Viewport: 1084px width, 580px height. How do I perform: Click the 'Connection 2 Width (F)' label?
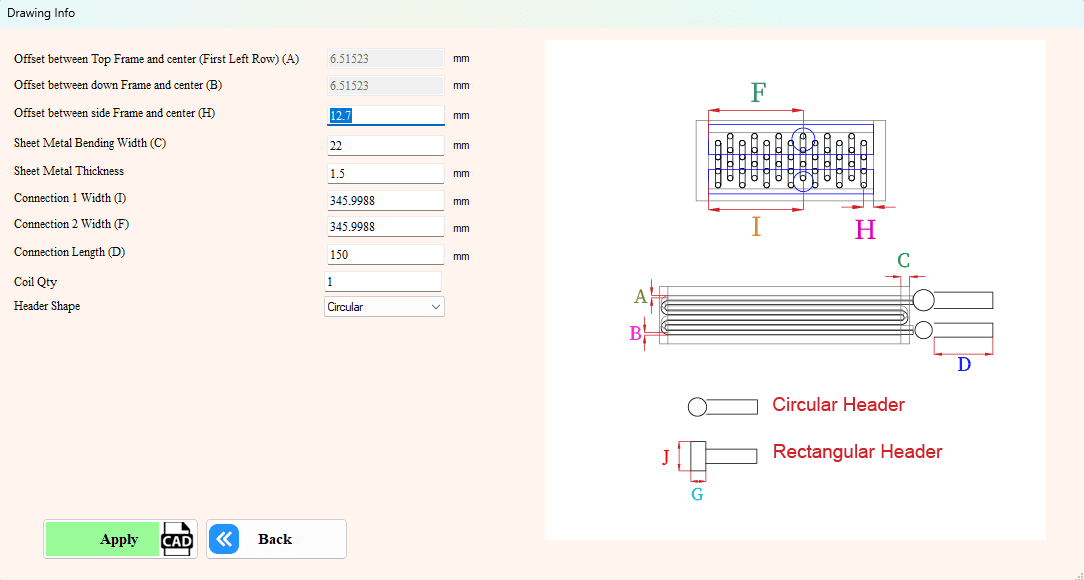click(71, 225)
